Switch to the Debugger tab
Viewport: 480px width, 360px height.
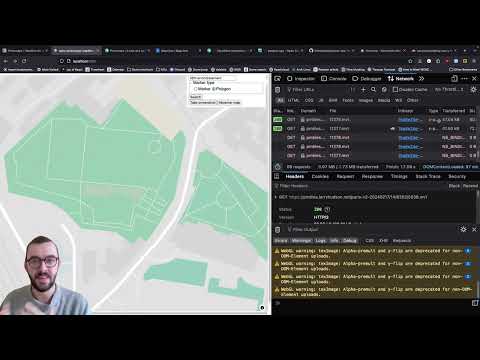point(367,79)
